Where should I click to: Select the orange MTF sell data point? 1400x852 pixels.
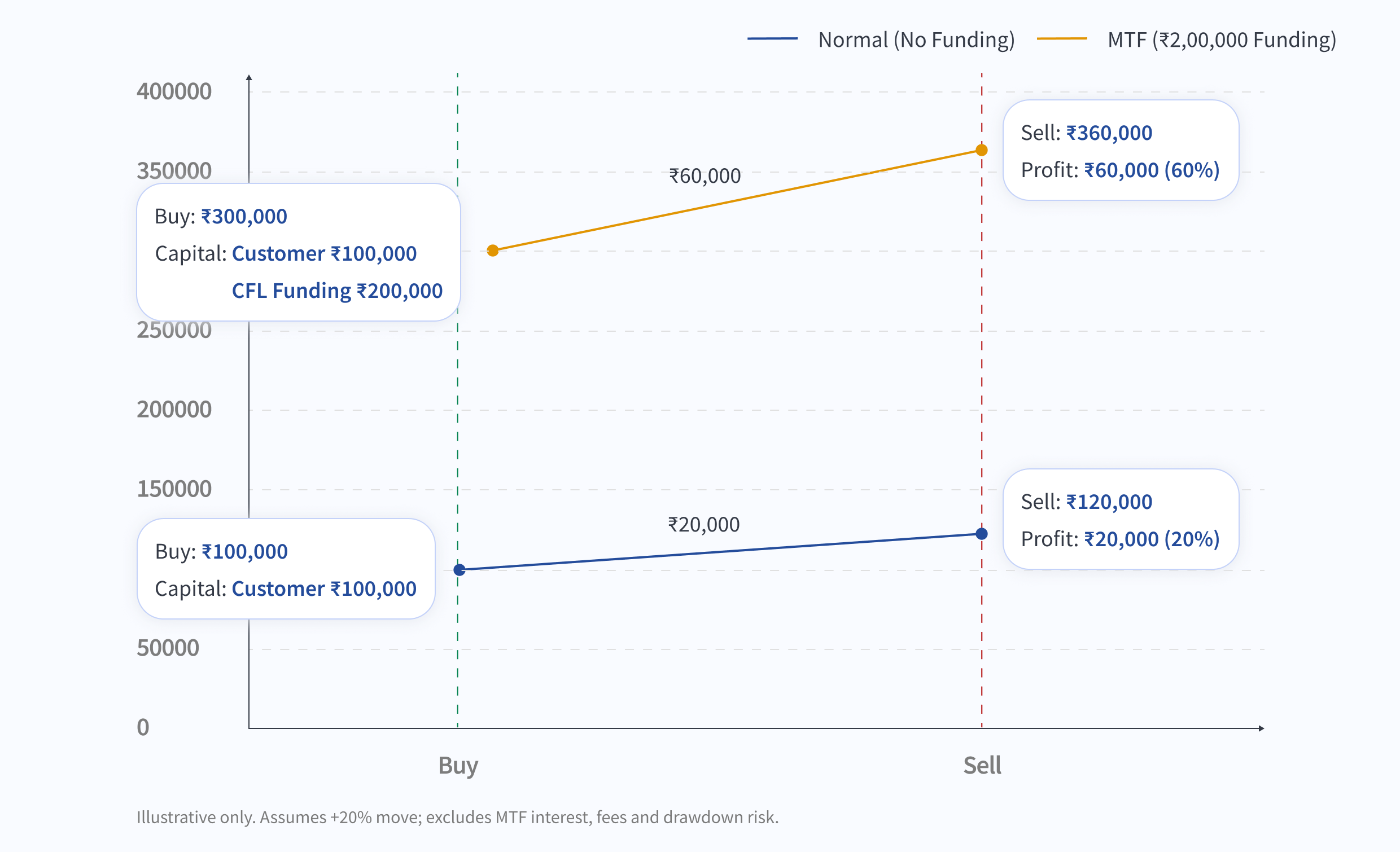click(x=981, y=150)
